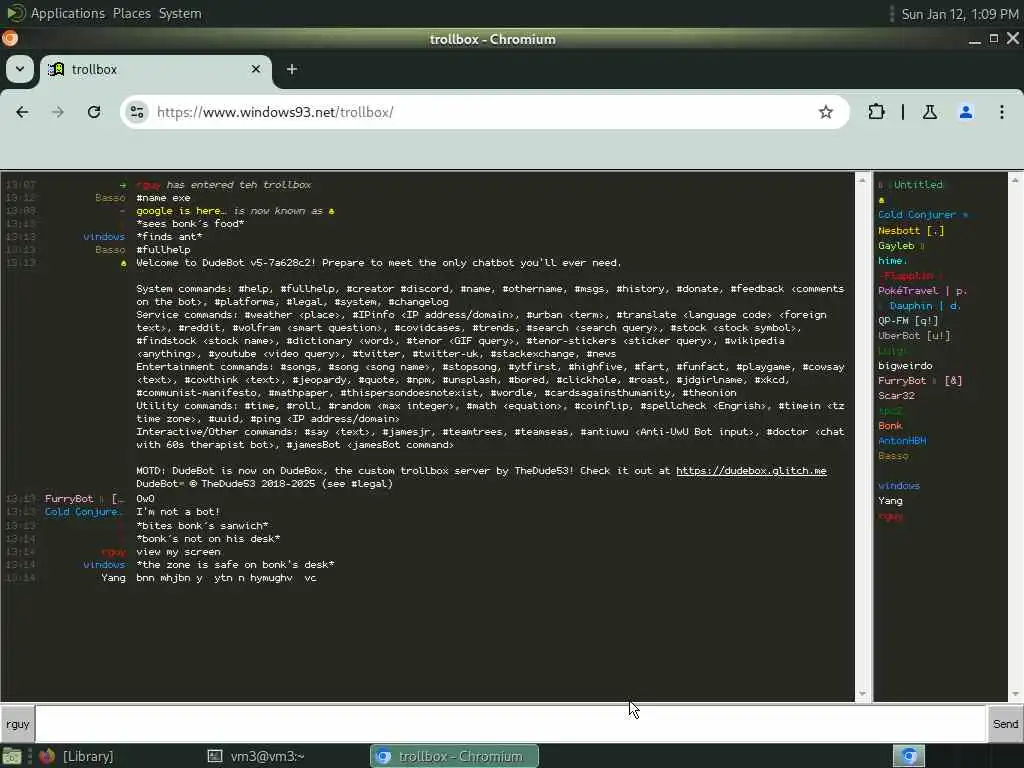
Task: Click 'has entered teh trollbox' message
Action: 239,185
